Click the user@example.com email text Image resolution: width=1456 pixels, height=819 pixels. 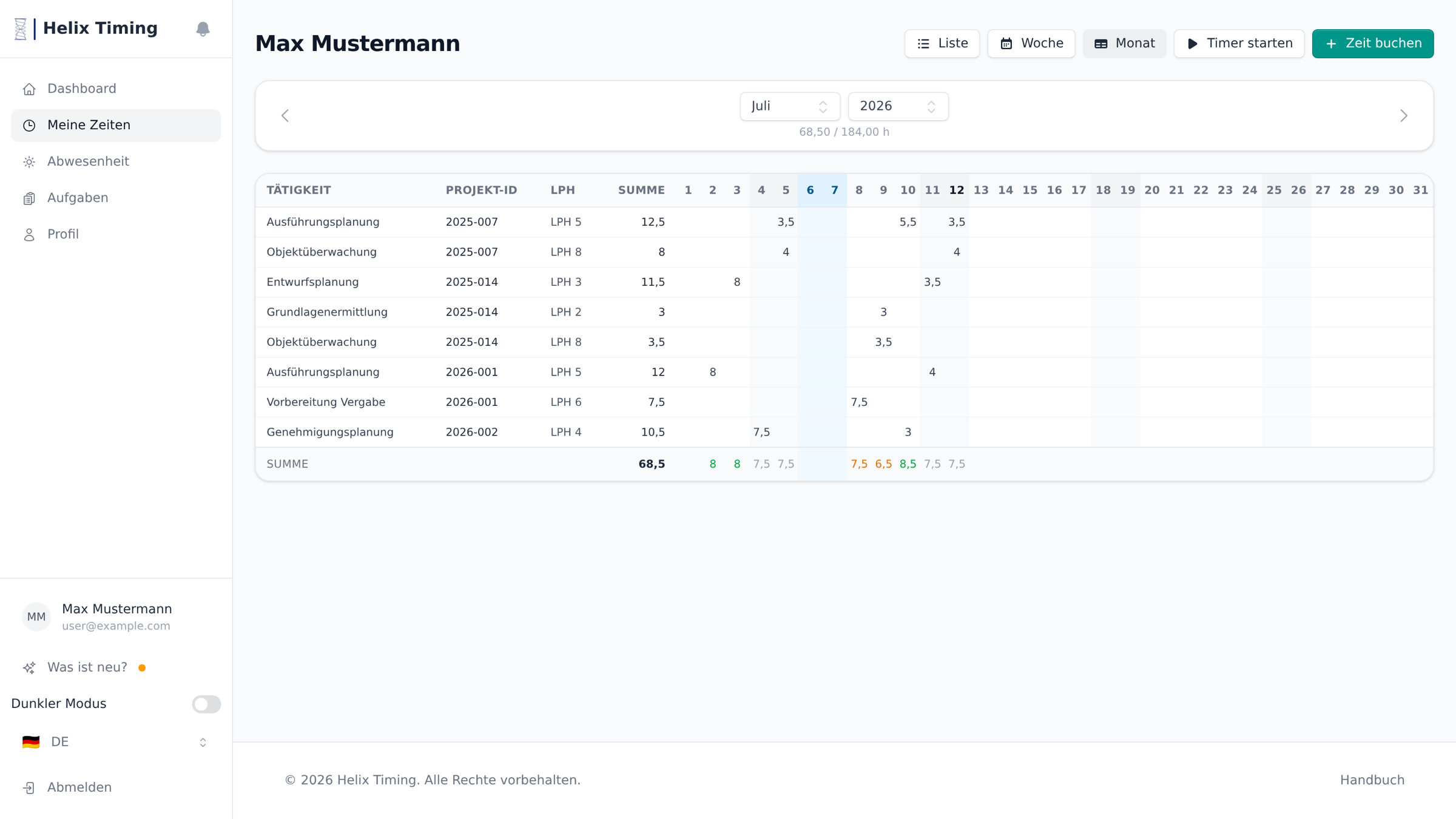point(116,626)
